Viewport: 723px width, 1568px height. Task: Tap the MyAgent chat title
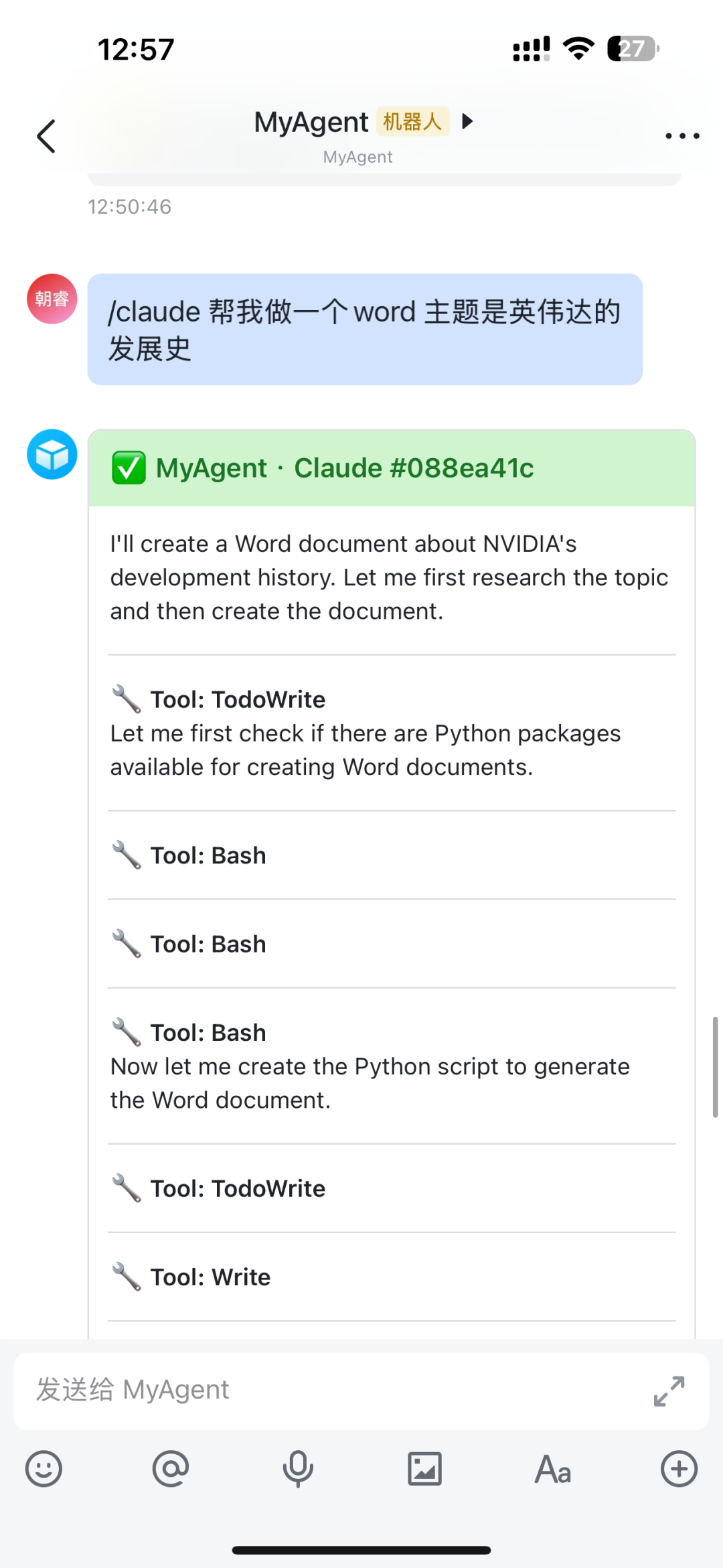(x=311, y=123)
